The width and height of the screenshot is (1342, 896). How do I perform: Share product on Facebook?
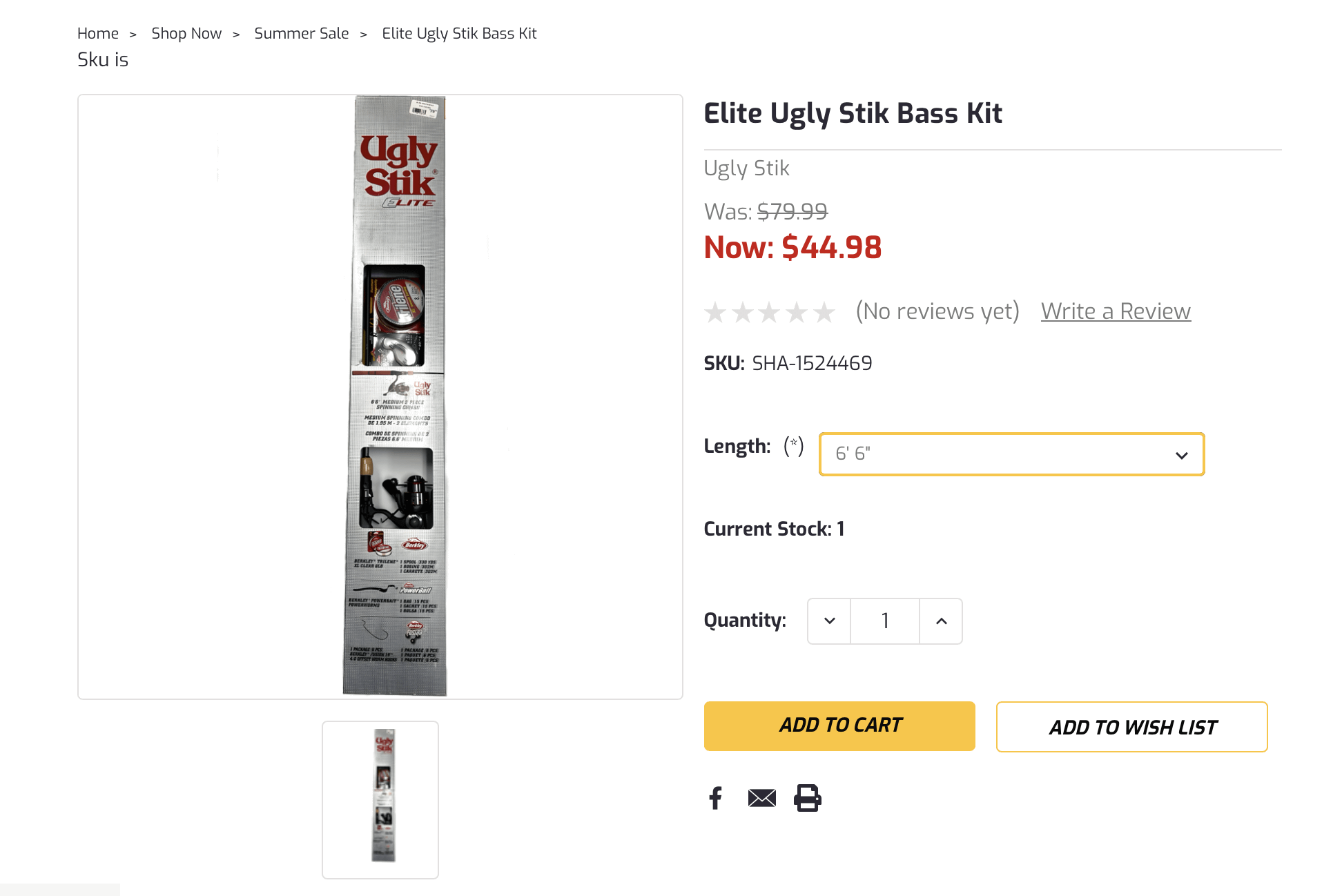[x=716, y=798]
